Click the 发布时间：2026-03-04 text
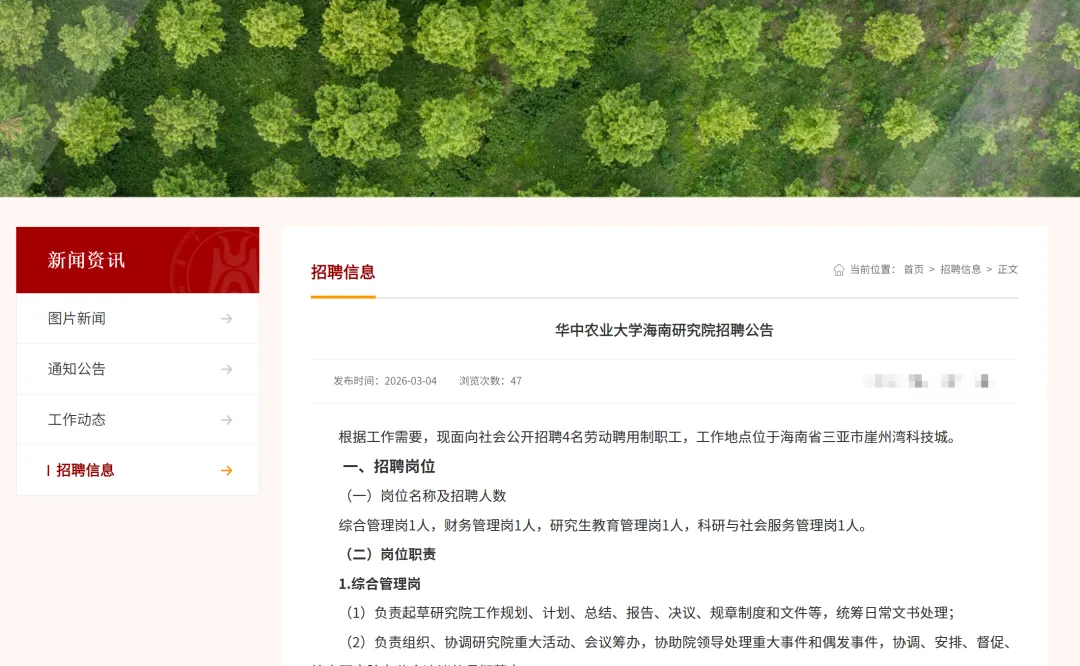This screenshot has width=1080, height=666. pos(385,381)
